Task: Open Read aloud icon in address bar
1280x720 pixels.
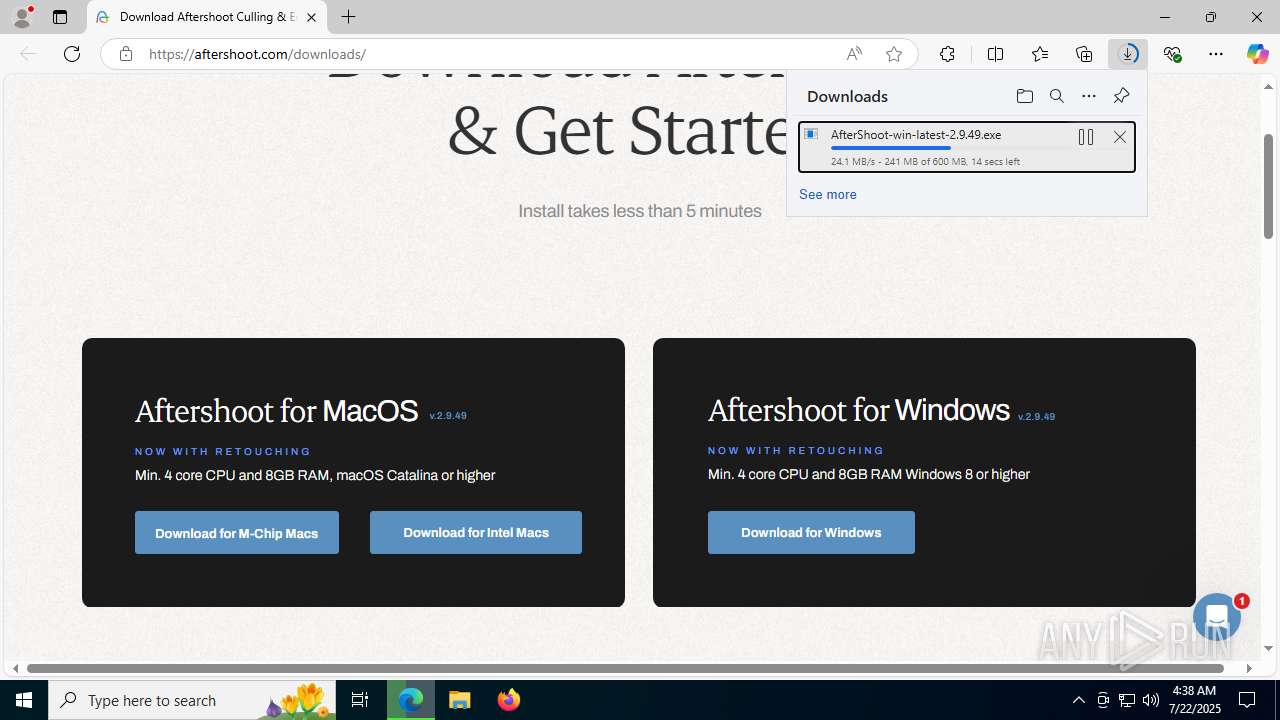Action: (x=854, y=54)
